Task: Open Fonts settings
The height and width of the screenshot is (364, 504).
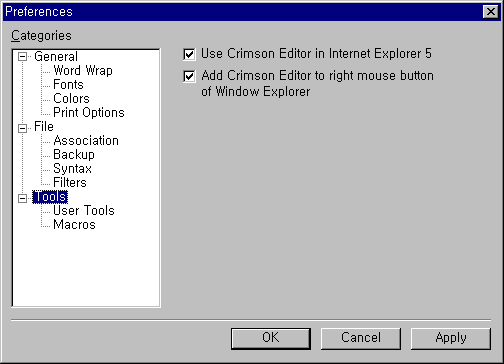Action: point(68,85)
